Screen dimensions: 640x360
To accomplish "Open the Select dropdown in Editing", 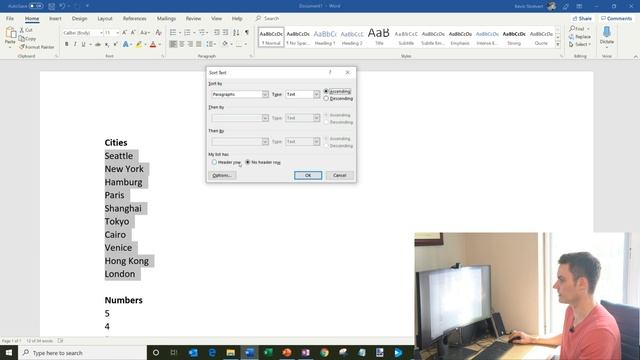I will 580,44.
